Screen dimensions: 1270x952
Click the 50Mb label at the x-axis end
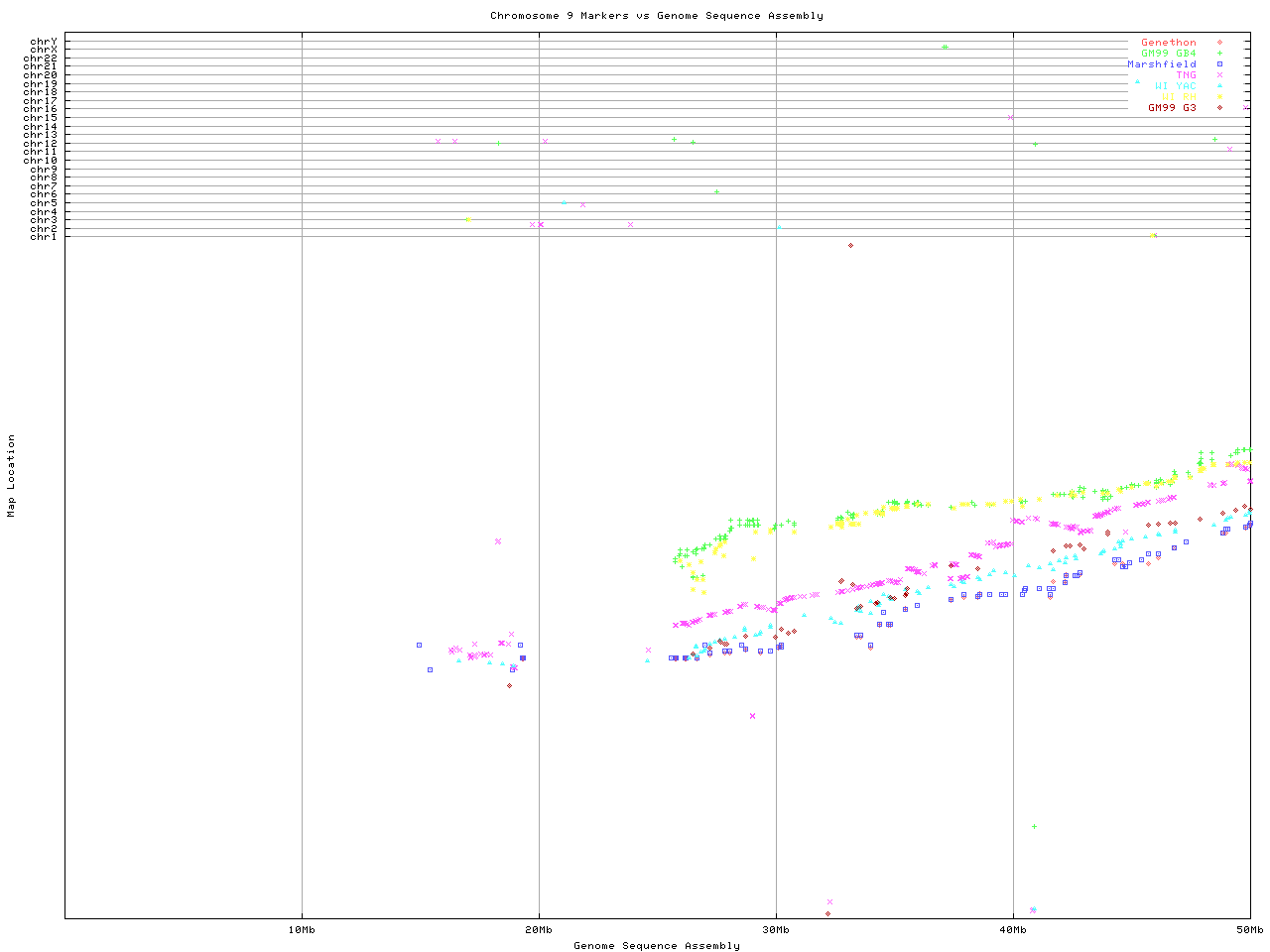point(1249,930)
